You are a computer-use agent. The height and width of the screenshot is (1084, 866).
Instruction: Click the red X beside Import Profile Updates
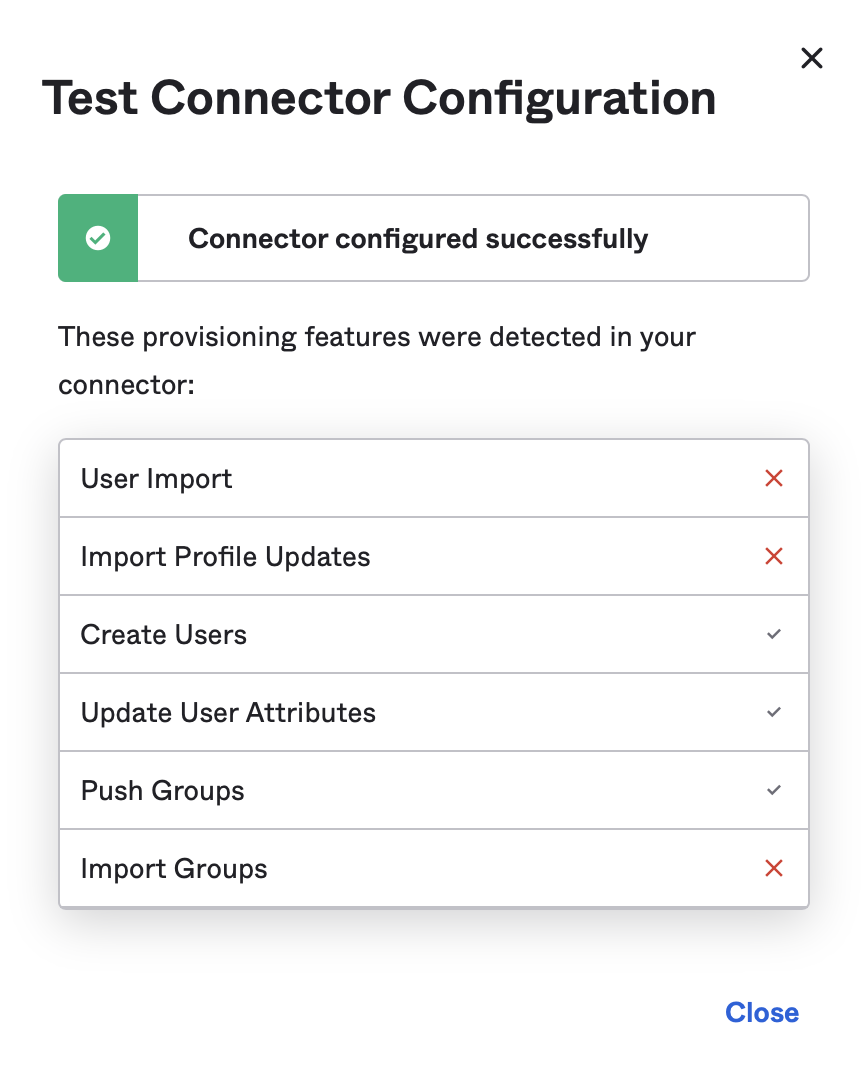774,556
